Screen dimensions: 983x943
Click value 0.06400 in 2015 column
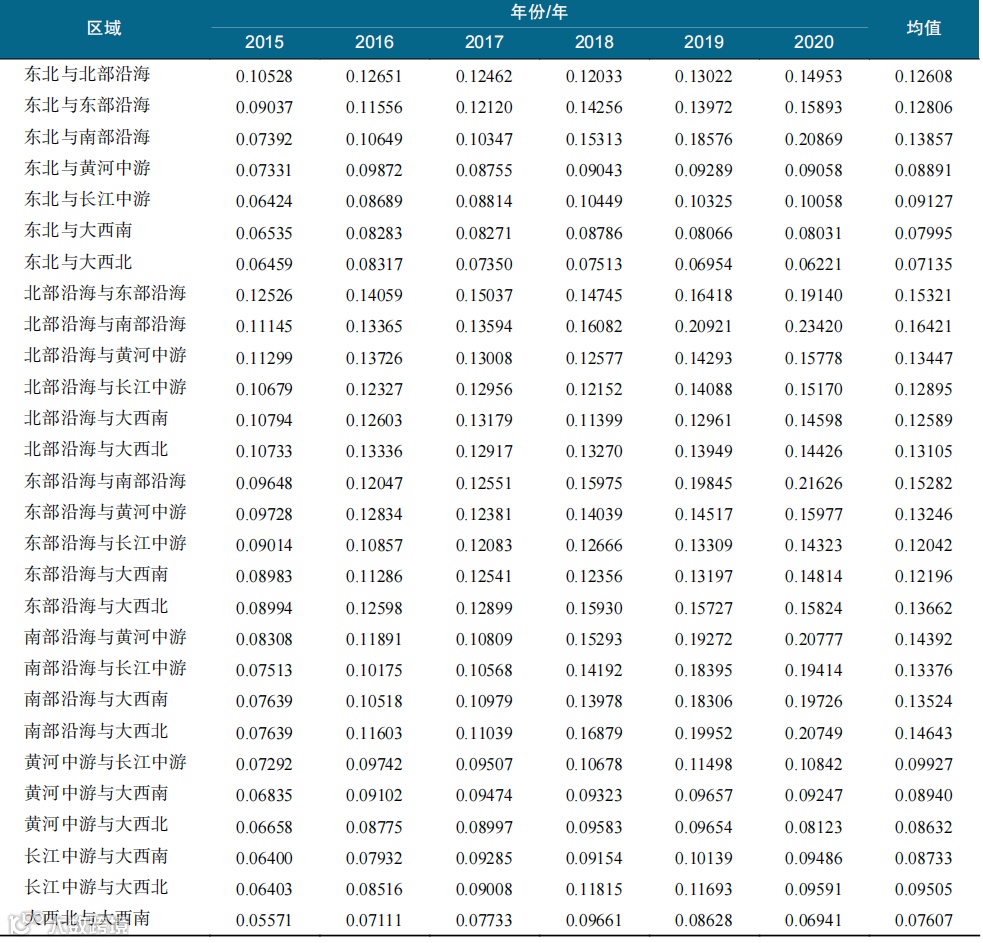pos(264,858)
